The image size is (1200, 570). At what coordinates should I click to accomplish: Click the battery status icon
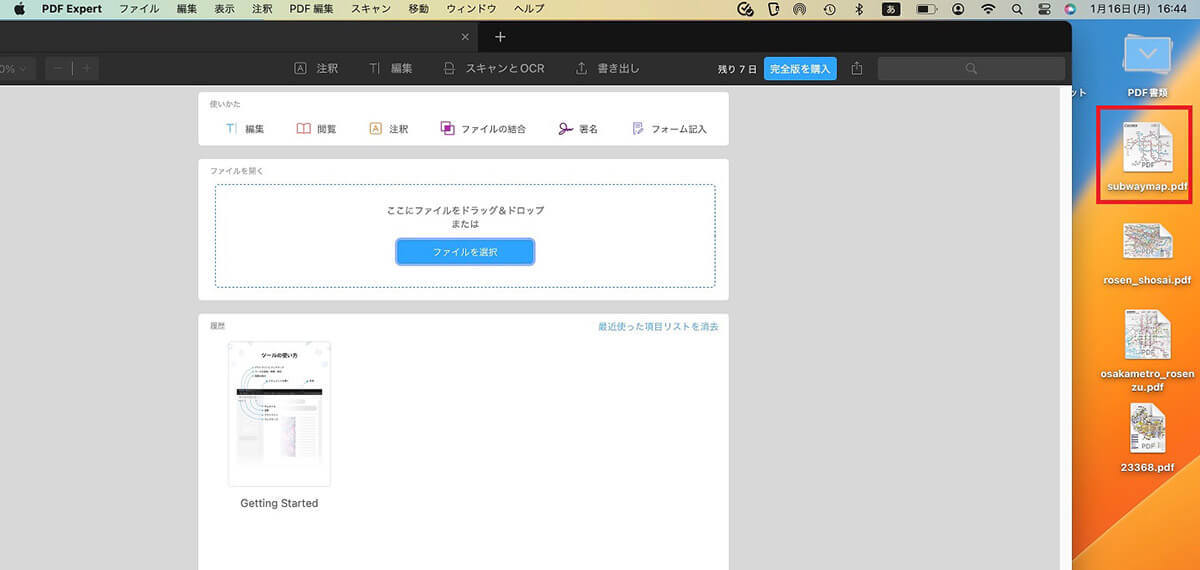tap(927, 9)
